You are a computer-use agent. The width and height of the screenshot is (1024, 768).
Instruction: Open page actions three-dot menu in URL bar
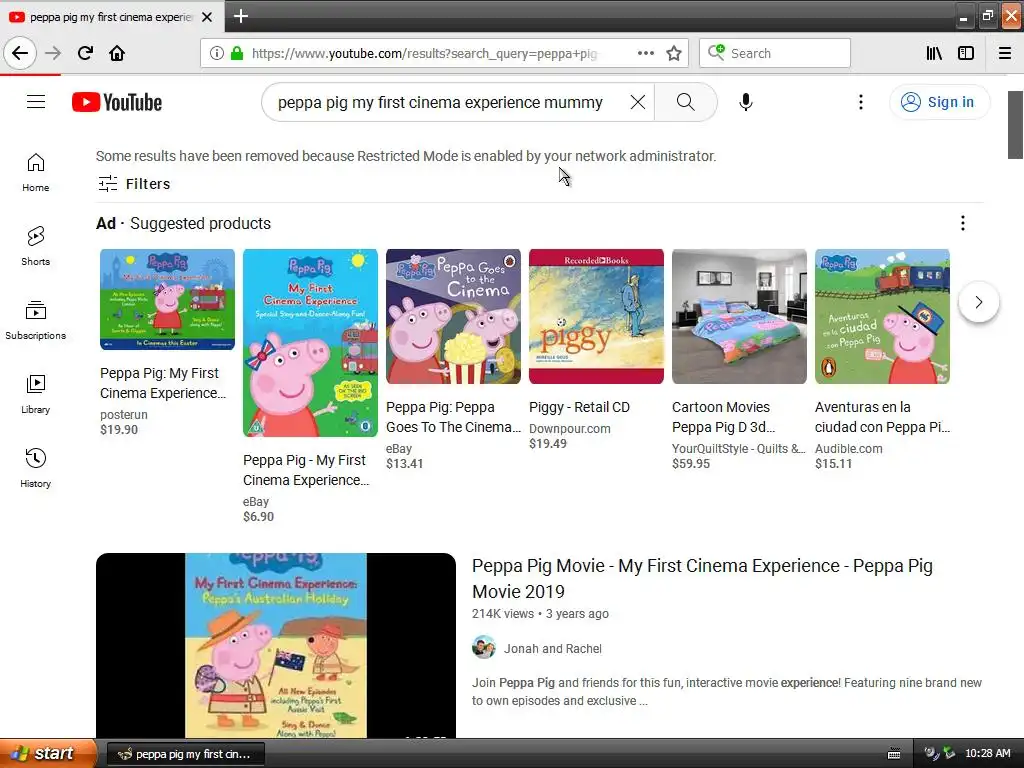(645, 53)
